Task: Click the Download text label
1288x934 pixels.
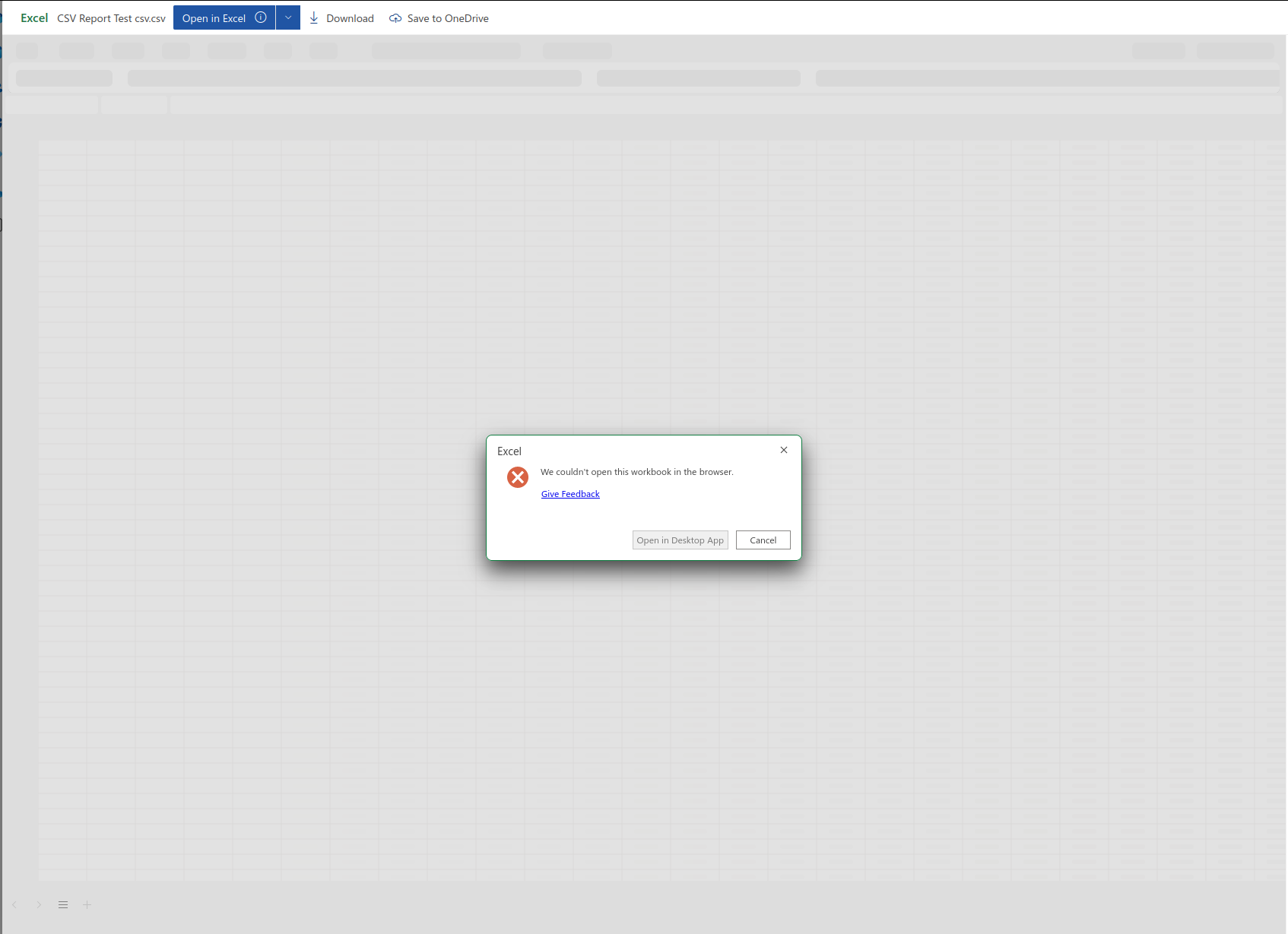Action: click(350, 18)
